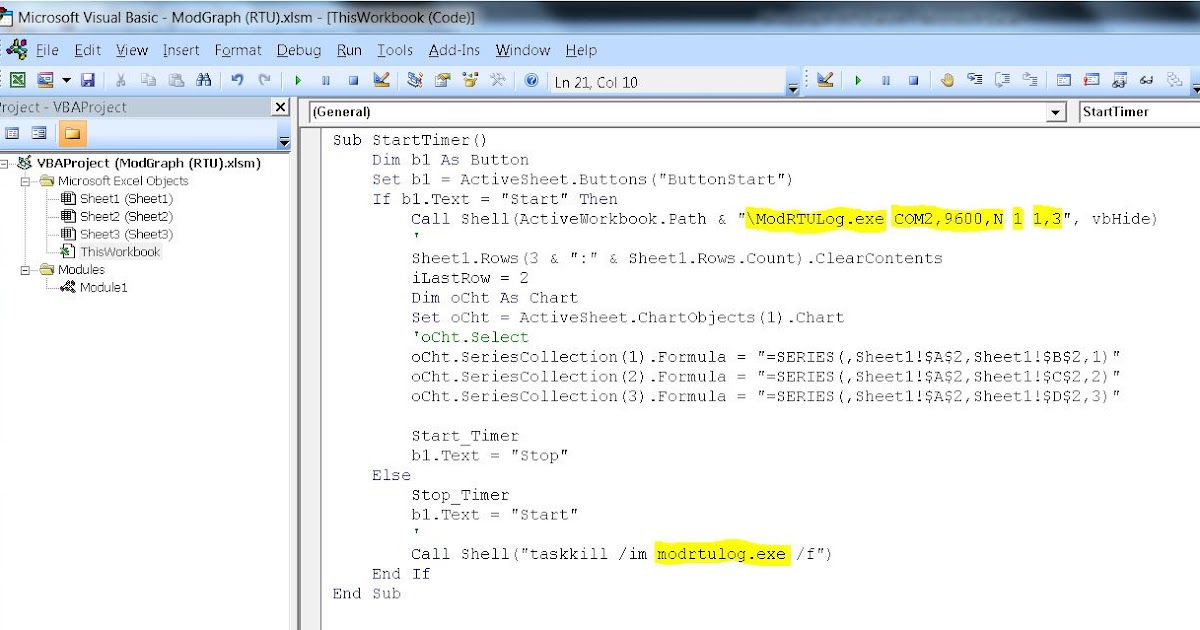Open the Immediate Window icon
Viewport: 1200px width, 630px height.
1094,80
